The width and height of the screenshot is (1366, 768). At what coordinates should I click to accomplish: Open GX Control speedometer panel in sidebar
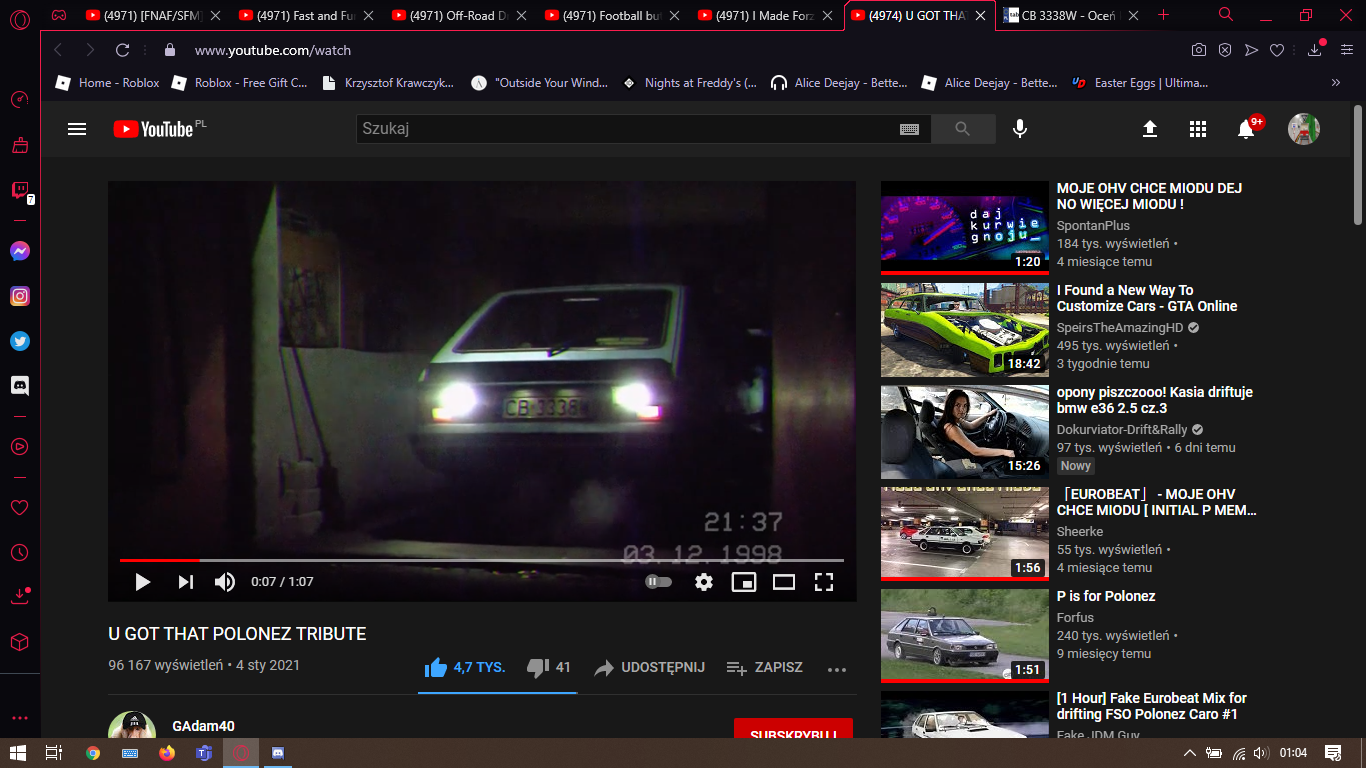[19, 99]
